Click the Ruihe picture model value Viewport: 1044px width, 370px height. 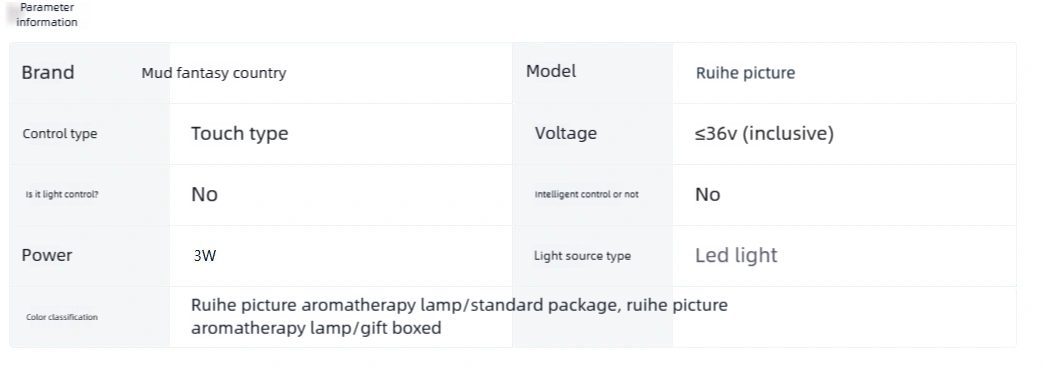point(746,73)
